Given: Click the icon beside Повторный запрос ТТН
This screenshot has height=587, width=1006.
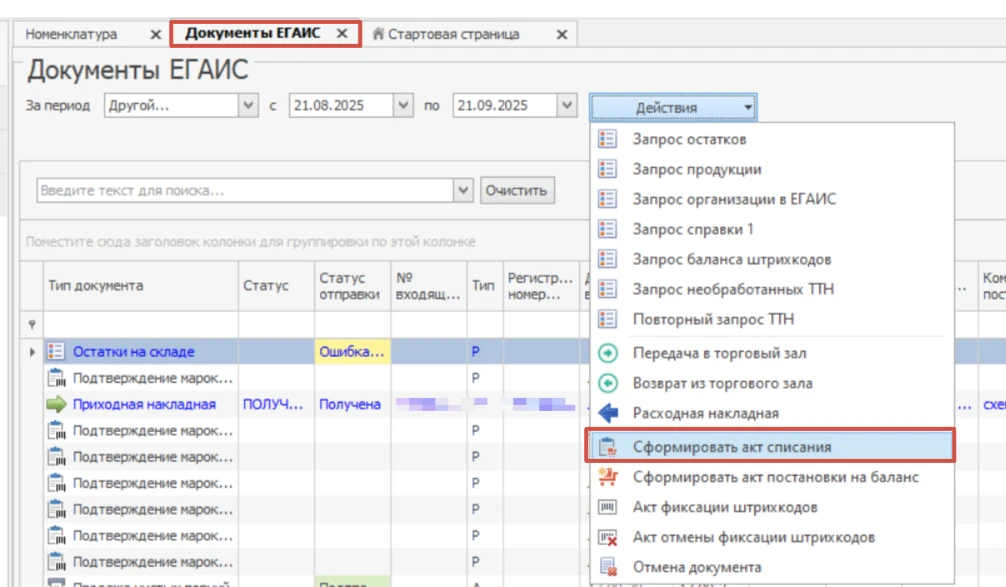Looking at the screenshot, I should point(607,319).
